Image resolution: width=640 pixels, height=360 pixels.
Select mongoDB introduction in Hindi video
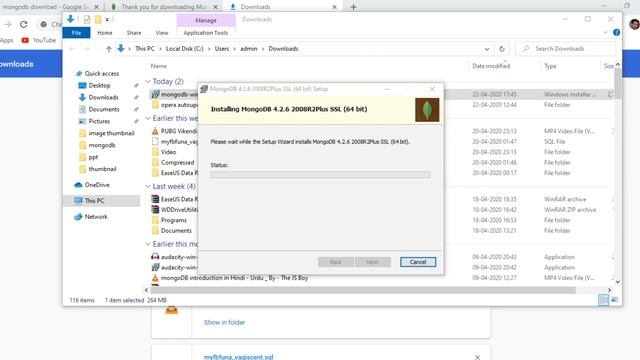pos(234,278)
